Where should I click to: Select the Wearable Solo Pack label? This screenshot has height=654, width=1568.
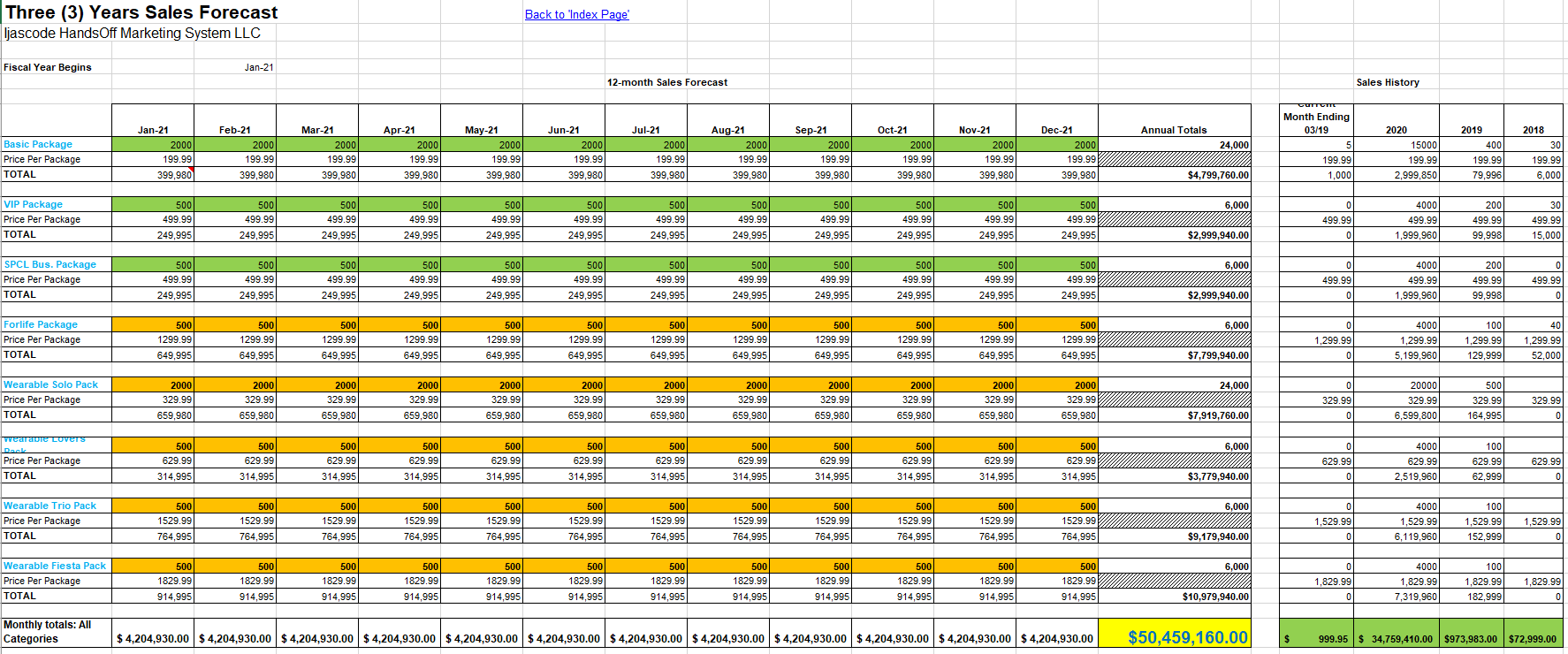tap(50, 384)
